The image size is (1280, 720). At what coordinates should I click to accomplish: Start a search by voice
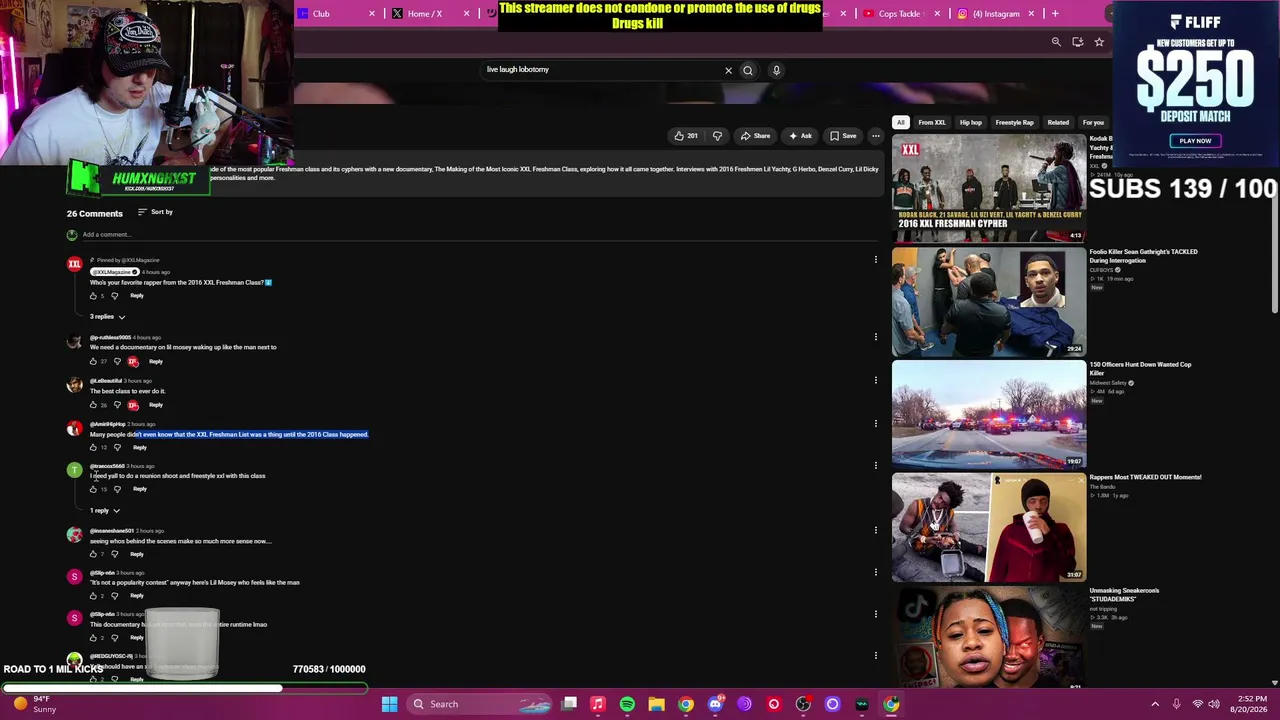click(776, 70)
